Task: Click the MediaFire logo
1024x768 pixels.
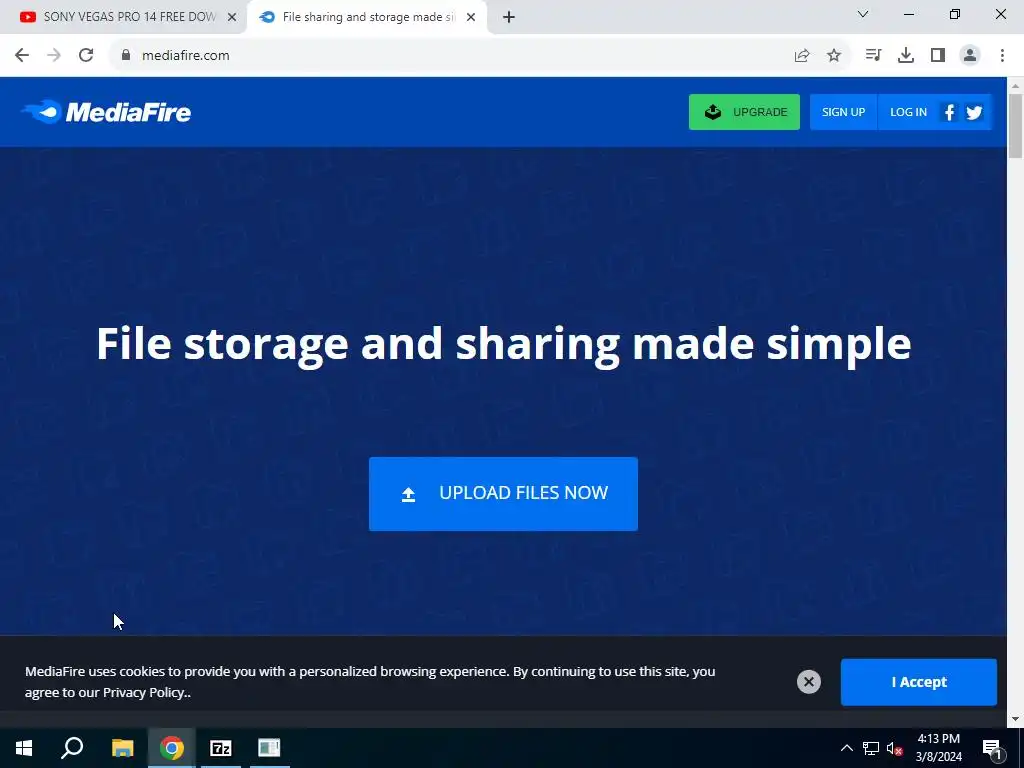Action: tap(106, 112)
